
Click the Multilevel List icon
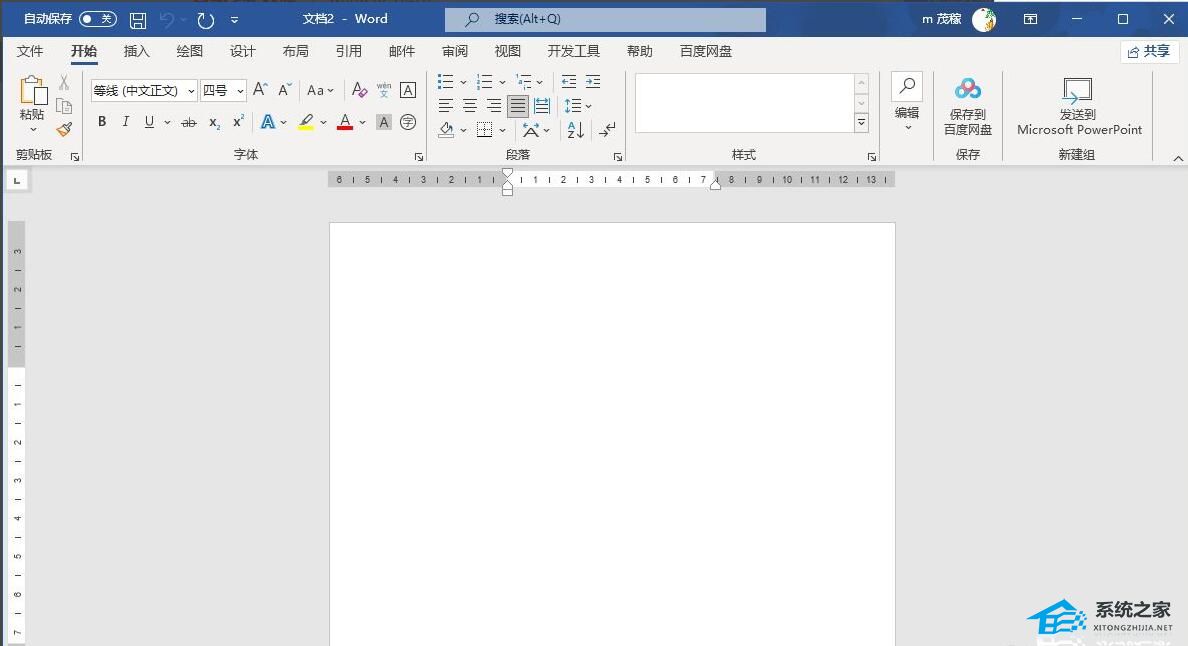click(x=524, y=82)
